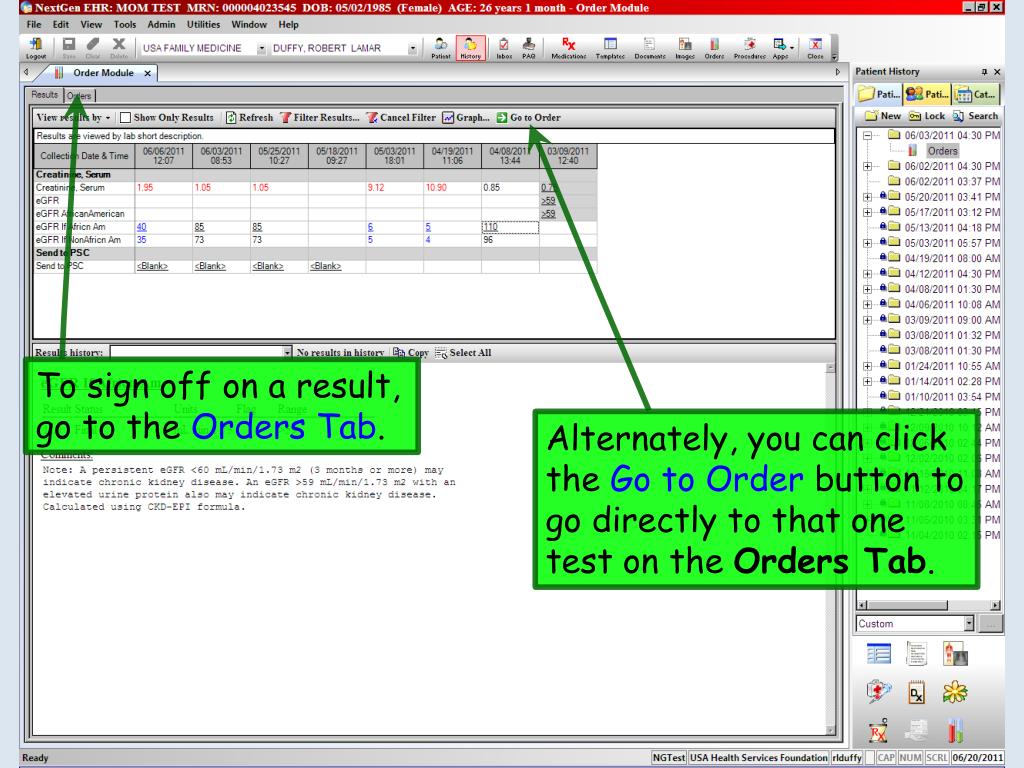Close the Order Module tab
Screen dimensions: 1024x768
[x=148, y=73]
